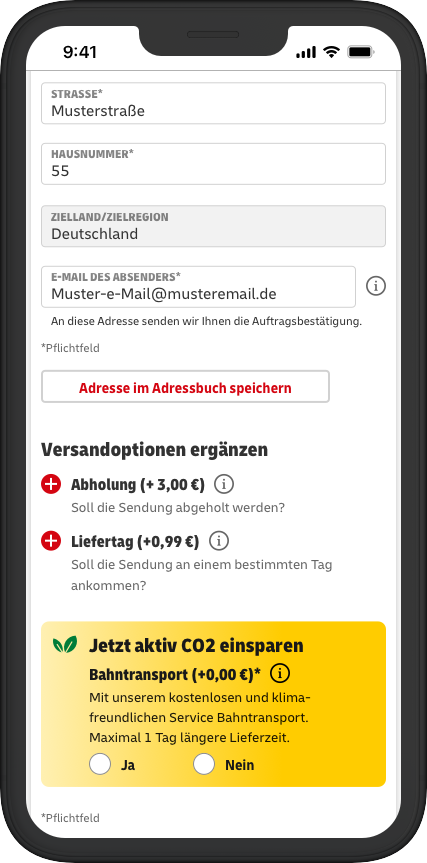Tap the Abholung (+ 3,00 €) label
The image size is (427, 863).
(x=138, y=485)
